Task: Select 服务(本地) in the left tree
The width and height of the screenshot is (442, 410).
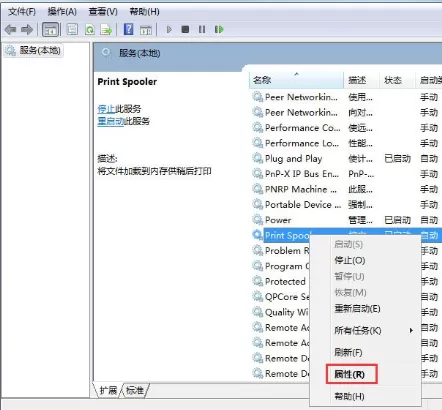Action: (33, 50)
